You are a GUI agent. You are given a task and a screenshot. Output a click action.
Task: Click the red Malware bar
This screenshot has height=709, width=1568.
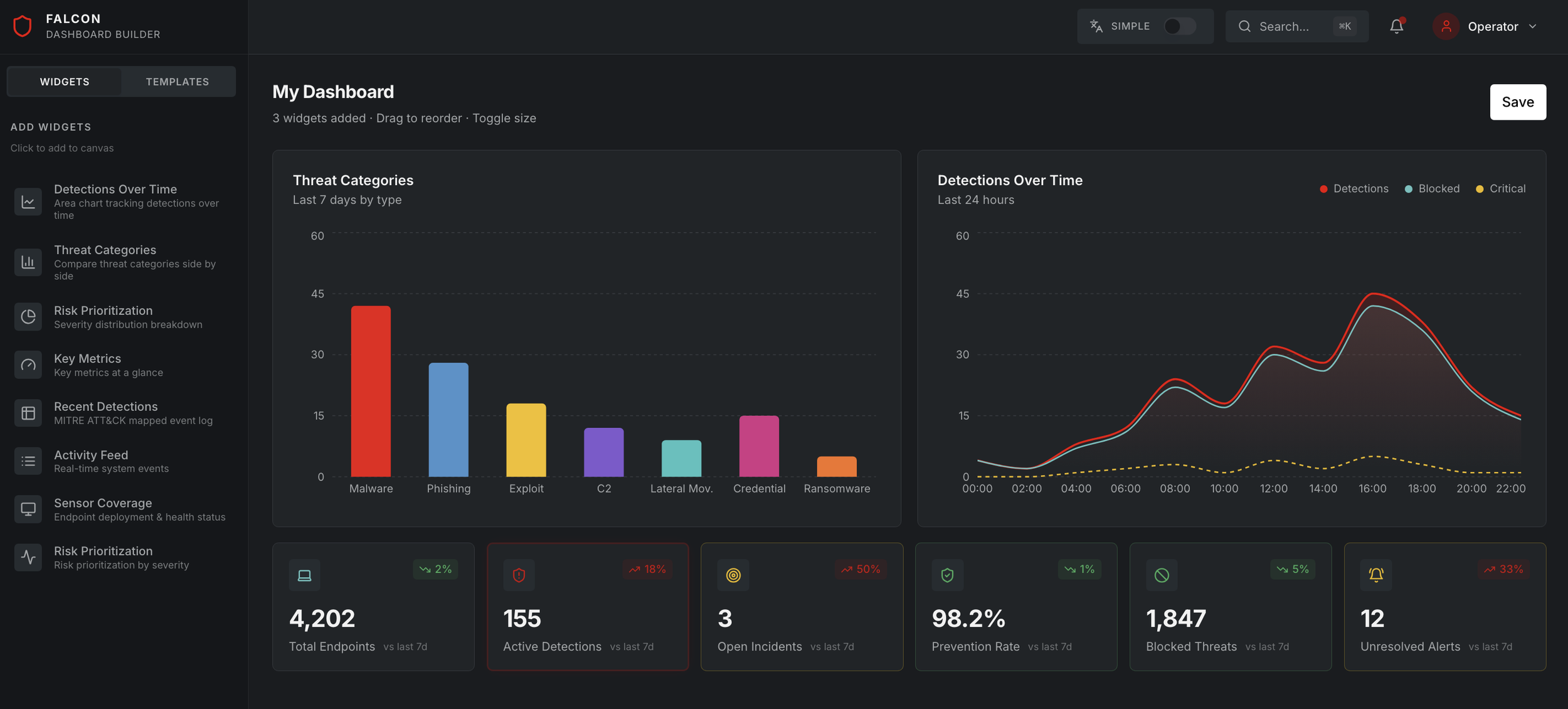(371, 391)
